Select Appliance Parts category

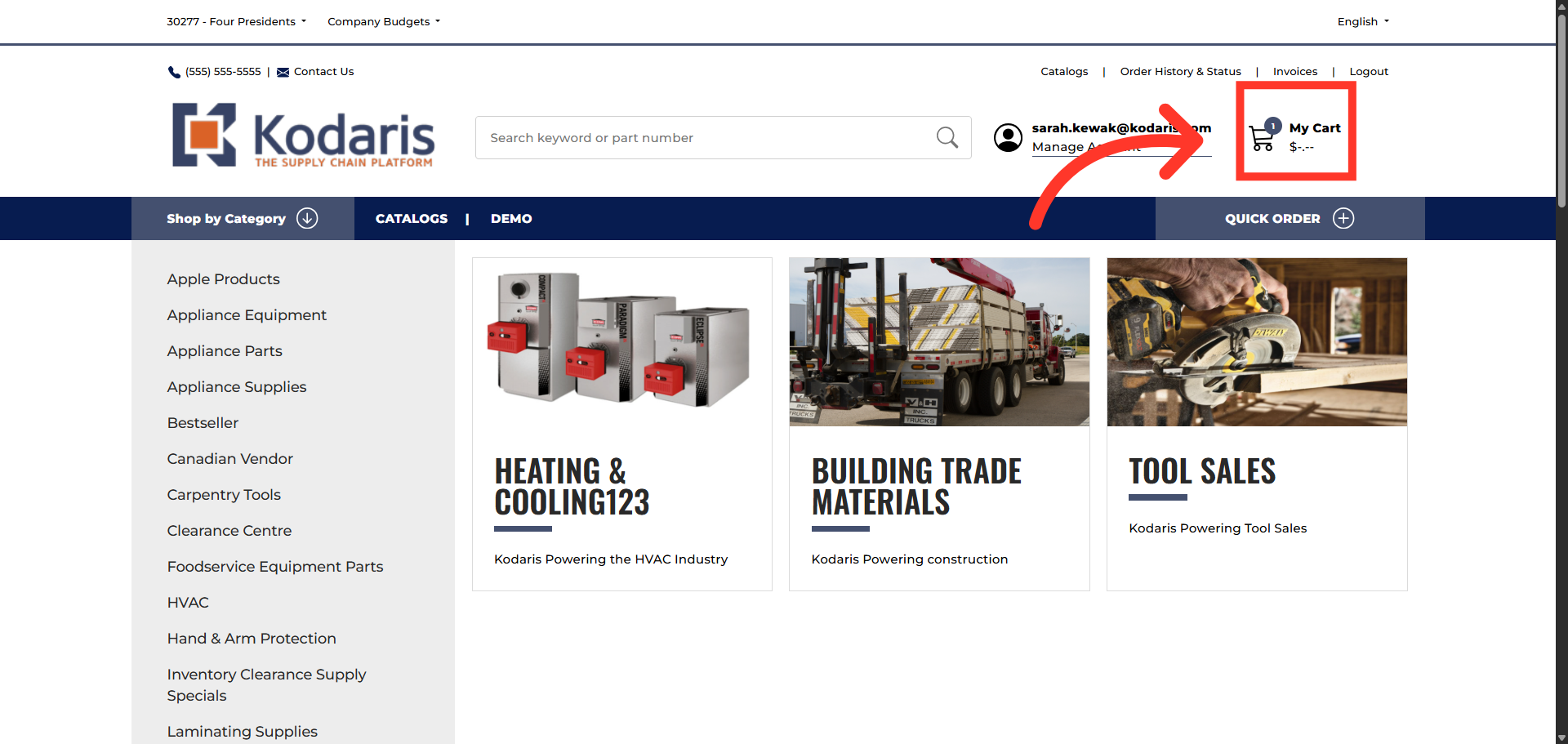click(225, 350)
